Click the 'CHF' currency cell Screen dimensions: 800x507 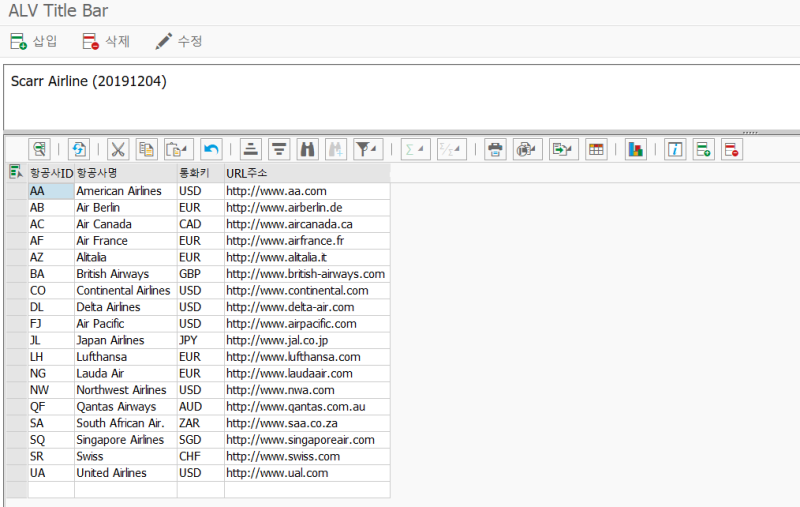[201, 456]
